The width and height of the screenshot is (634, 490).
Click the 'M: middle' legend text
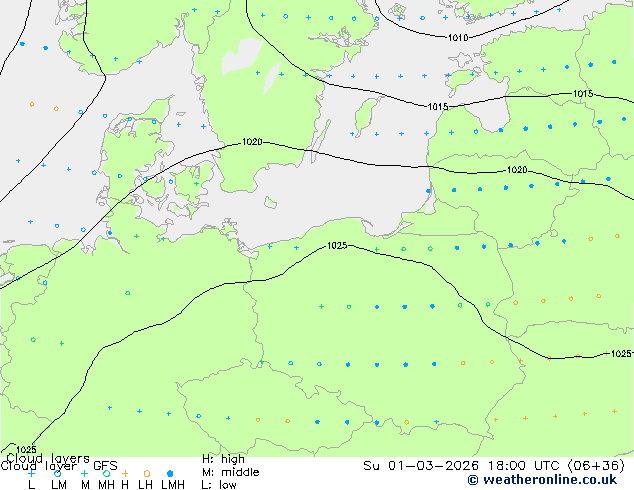pos(230,472)
